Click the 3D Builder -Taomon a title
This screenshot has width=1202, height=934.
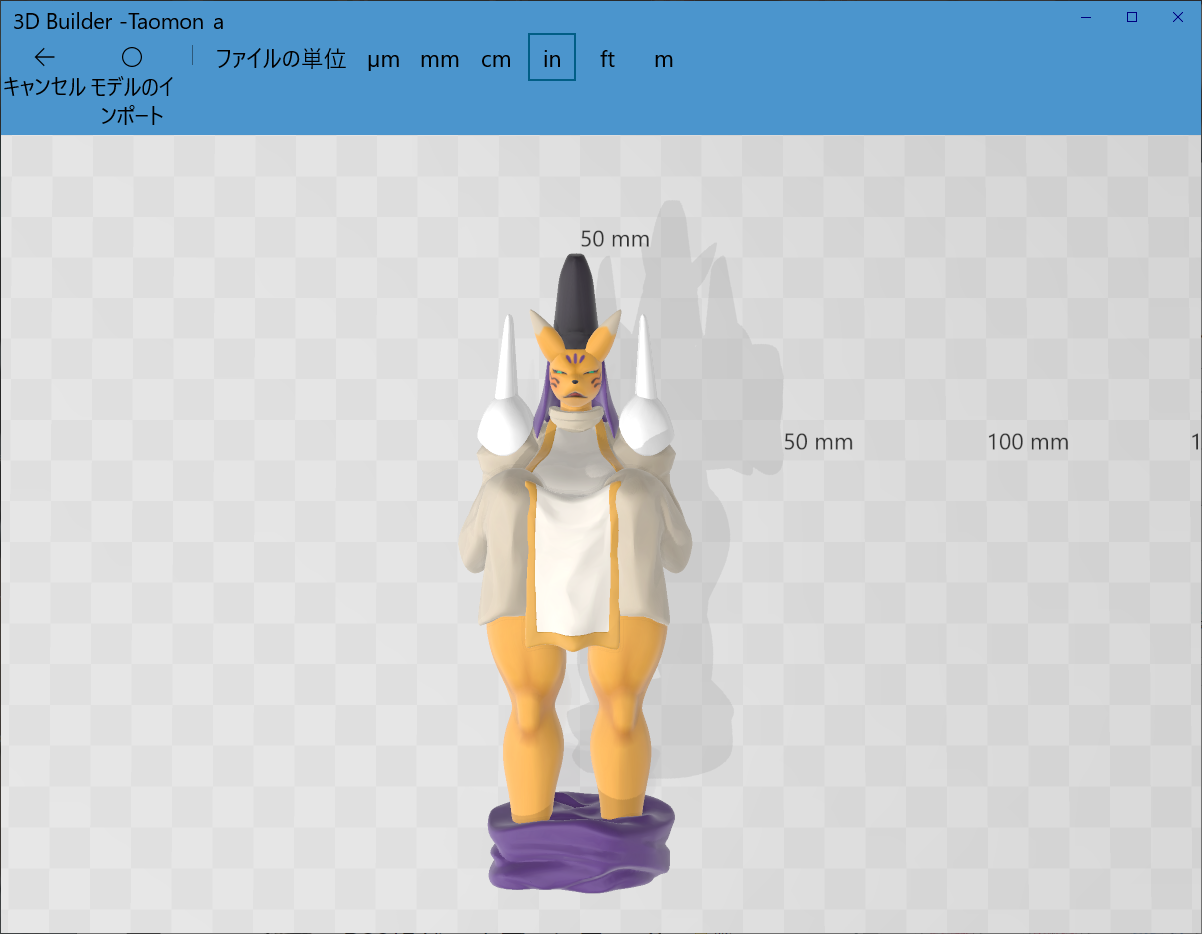[x=118, y=22]
